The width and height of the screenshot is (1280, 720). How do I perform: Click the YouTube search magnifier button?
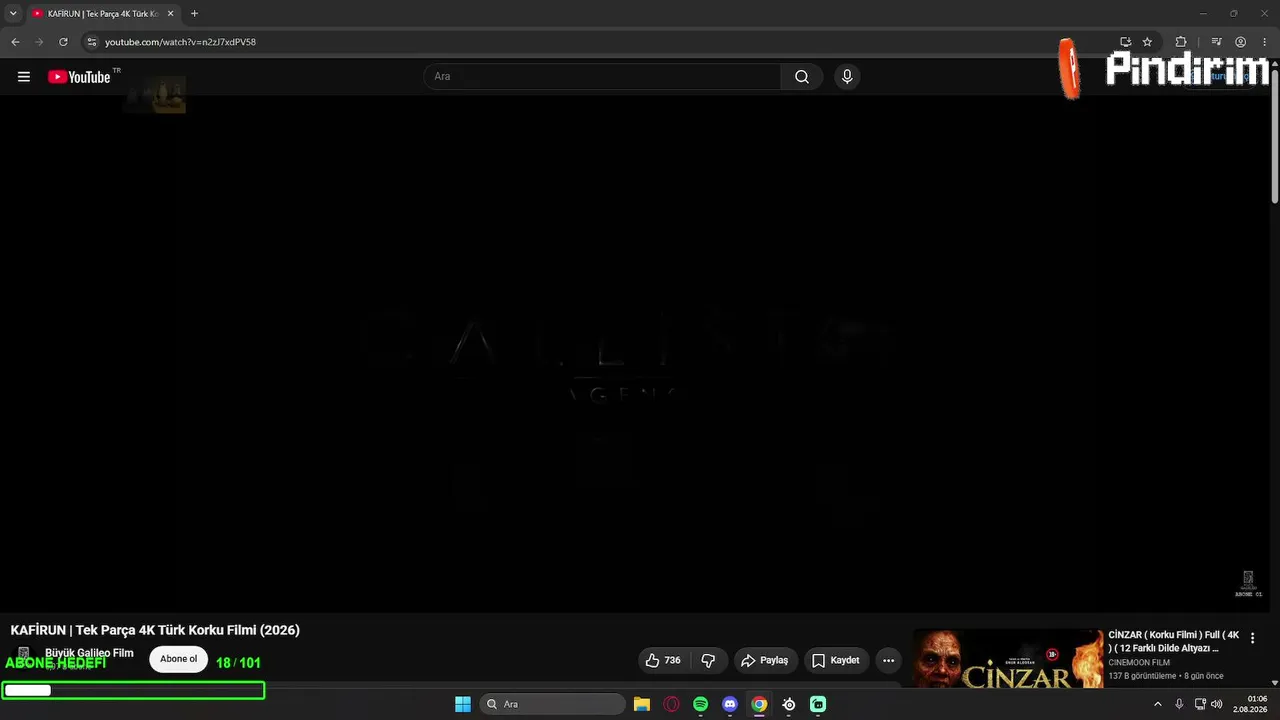802,77
